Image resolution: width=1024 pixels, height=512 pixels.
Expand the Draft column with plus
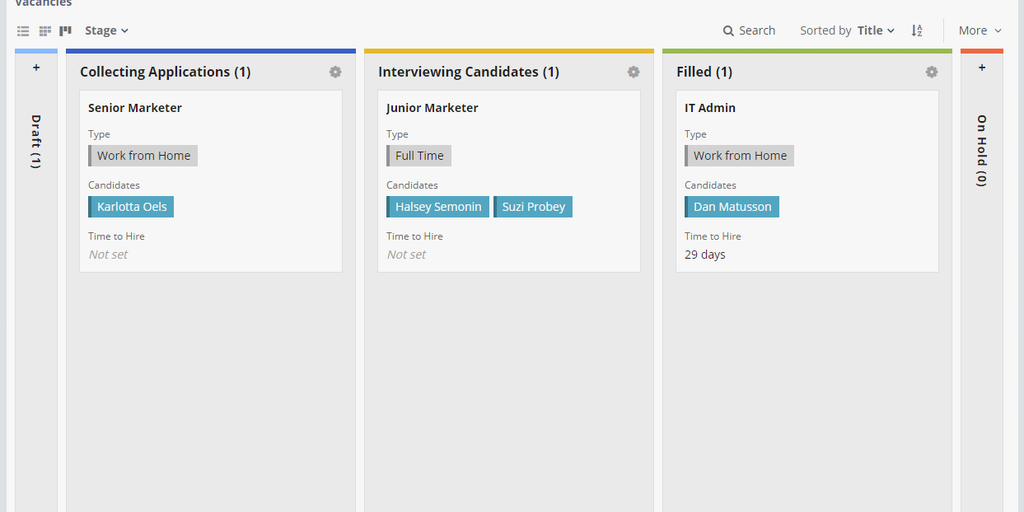tap(36, 68)
